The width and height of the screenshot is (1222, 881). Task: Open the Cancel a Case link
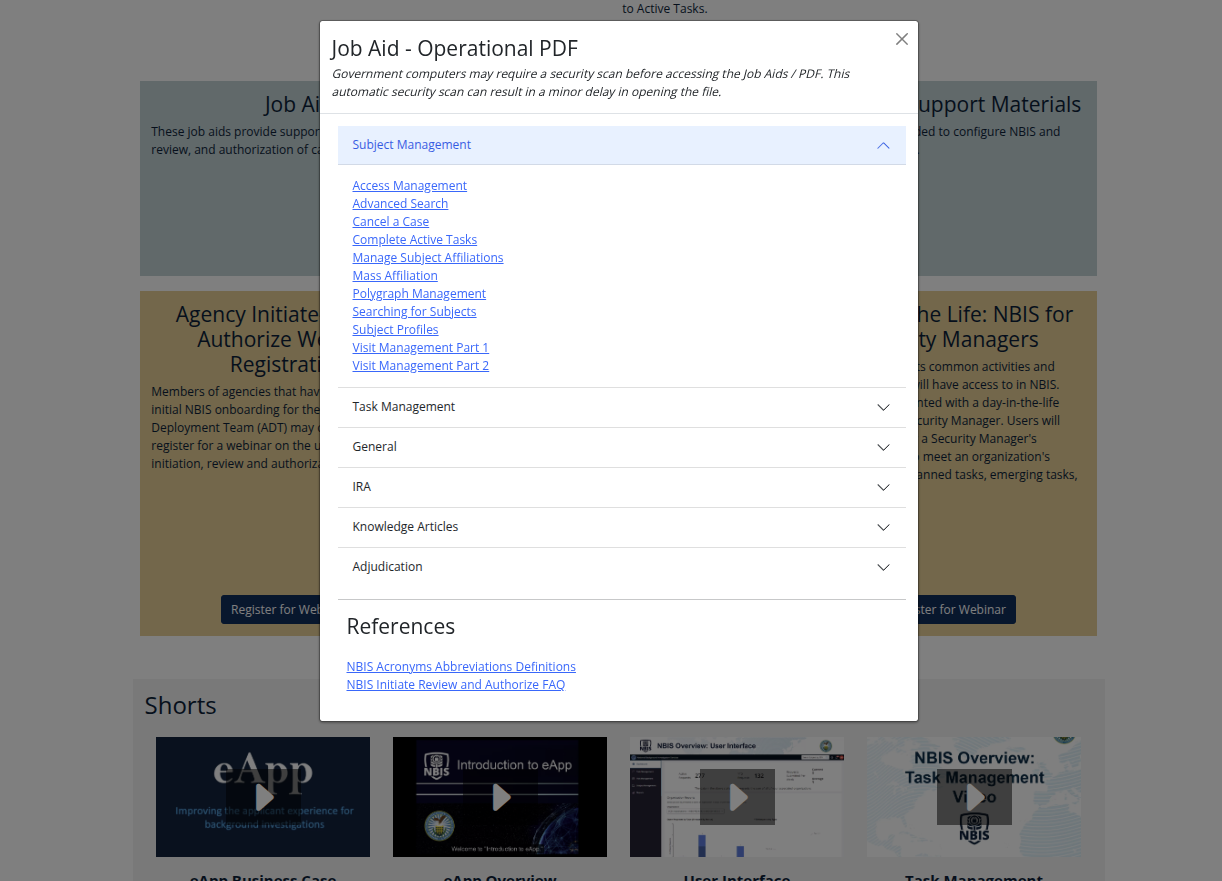(390, 222)
